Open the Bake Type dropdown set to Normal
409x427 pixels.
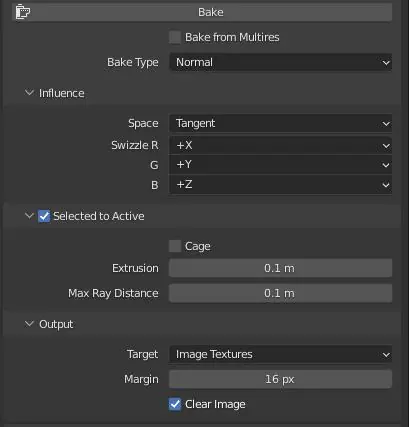(280, 62)
